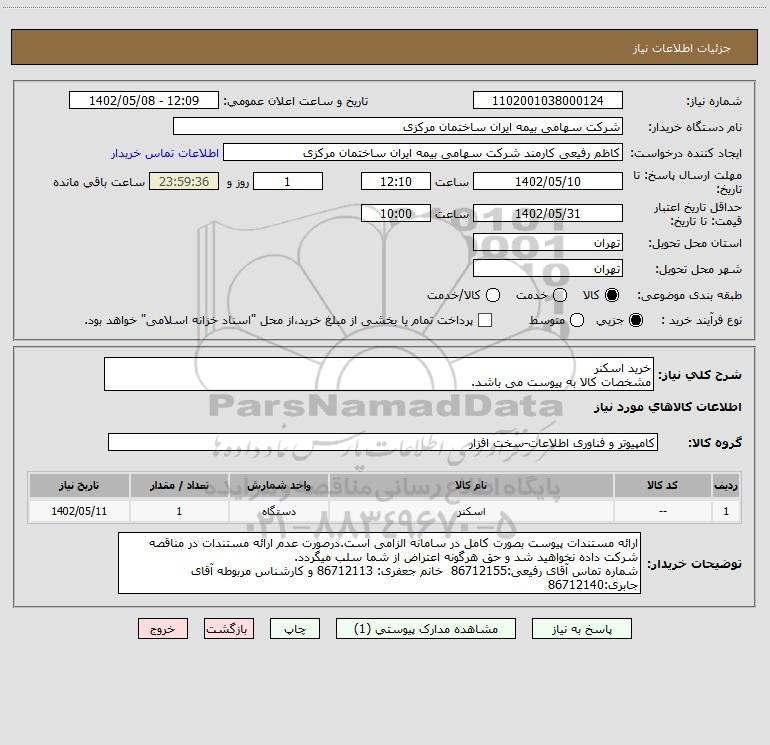The width and height of the screenshot is (770, 745).
Task: Click the تعداد / مقدار column header
Action: [x=179, y=485]
